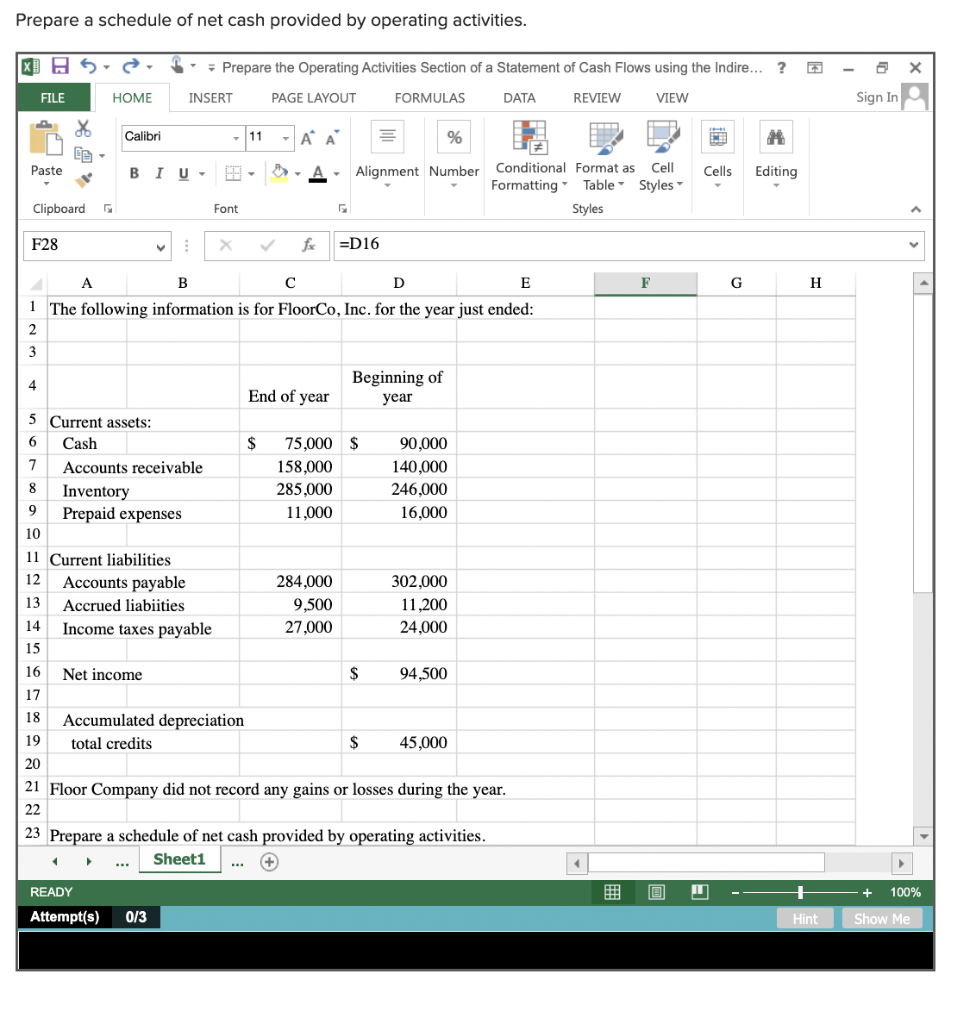This screenshot has width=976, height=1024.
Task: Click the Show Me button
Action: pyautogui.click(x=882, y=918)
